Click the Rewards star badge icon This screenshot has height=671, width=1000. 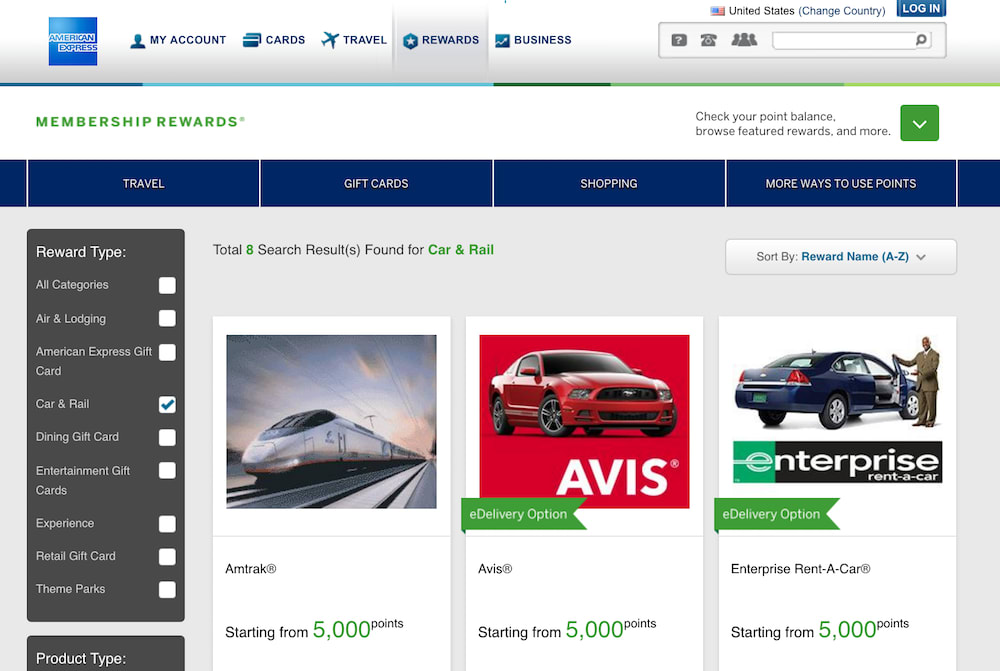point(410,41)
